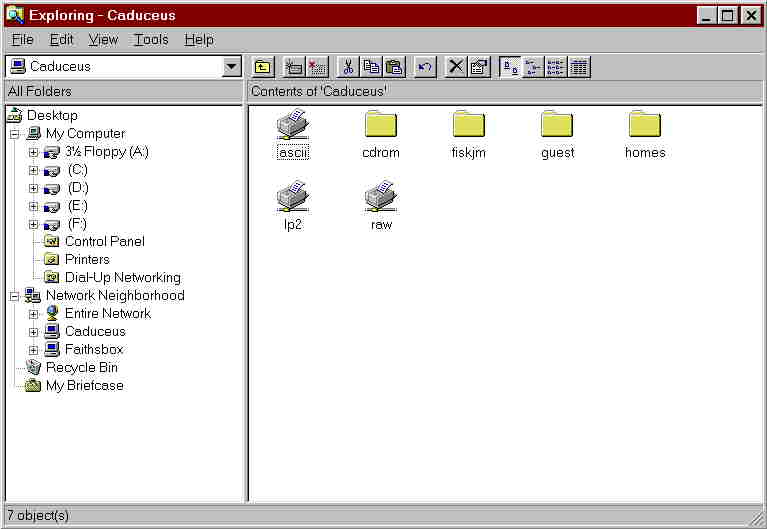Viewport: 767px width, 529px height.
Task: Click the Map Network Drive icon
Action: (294, 67)
